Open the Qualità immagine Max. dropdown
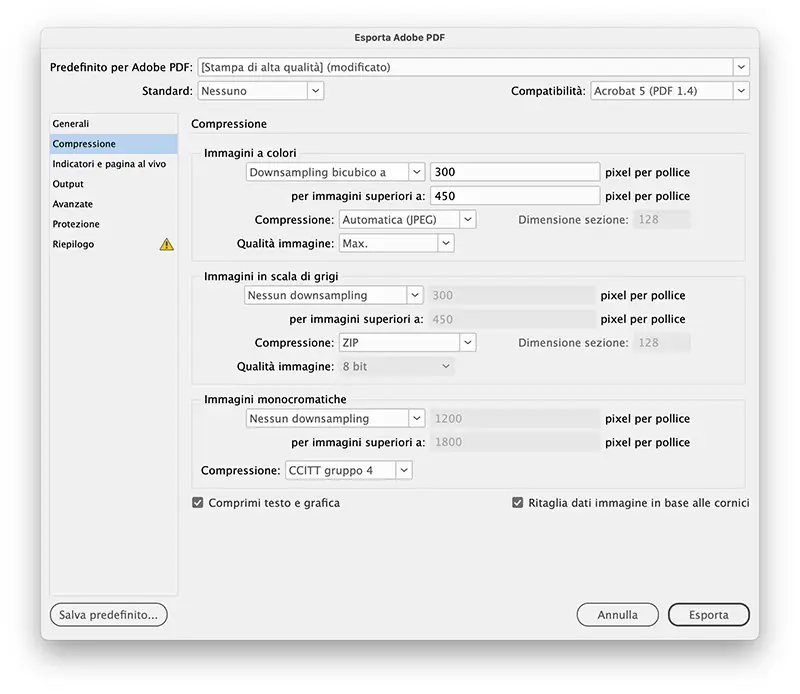 coord(396,243)
